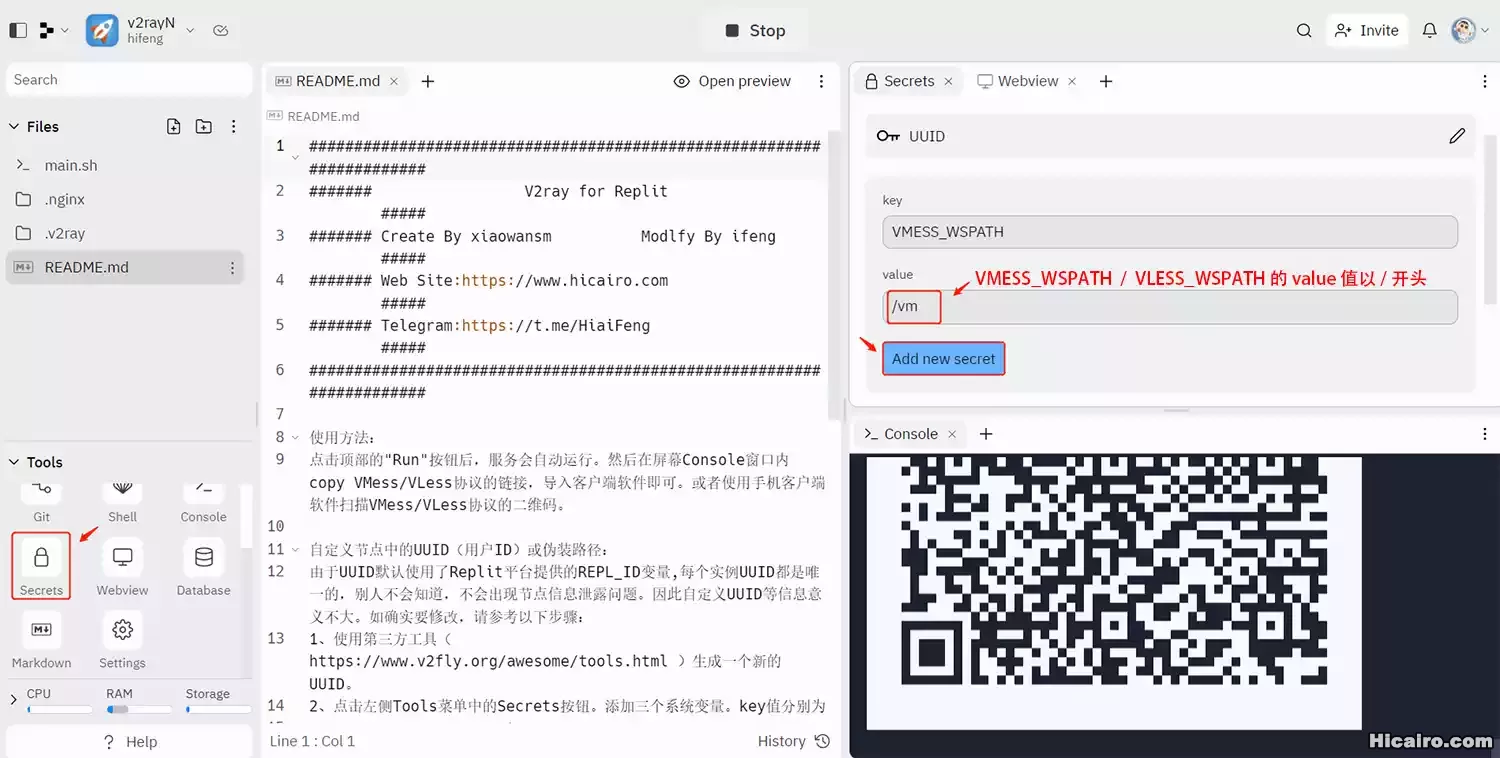Collapse the Tools section
This screenshot has height=758, width=1500.
point(13,461)
